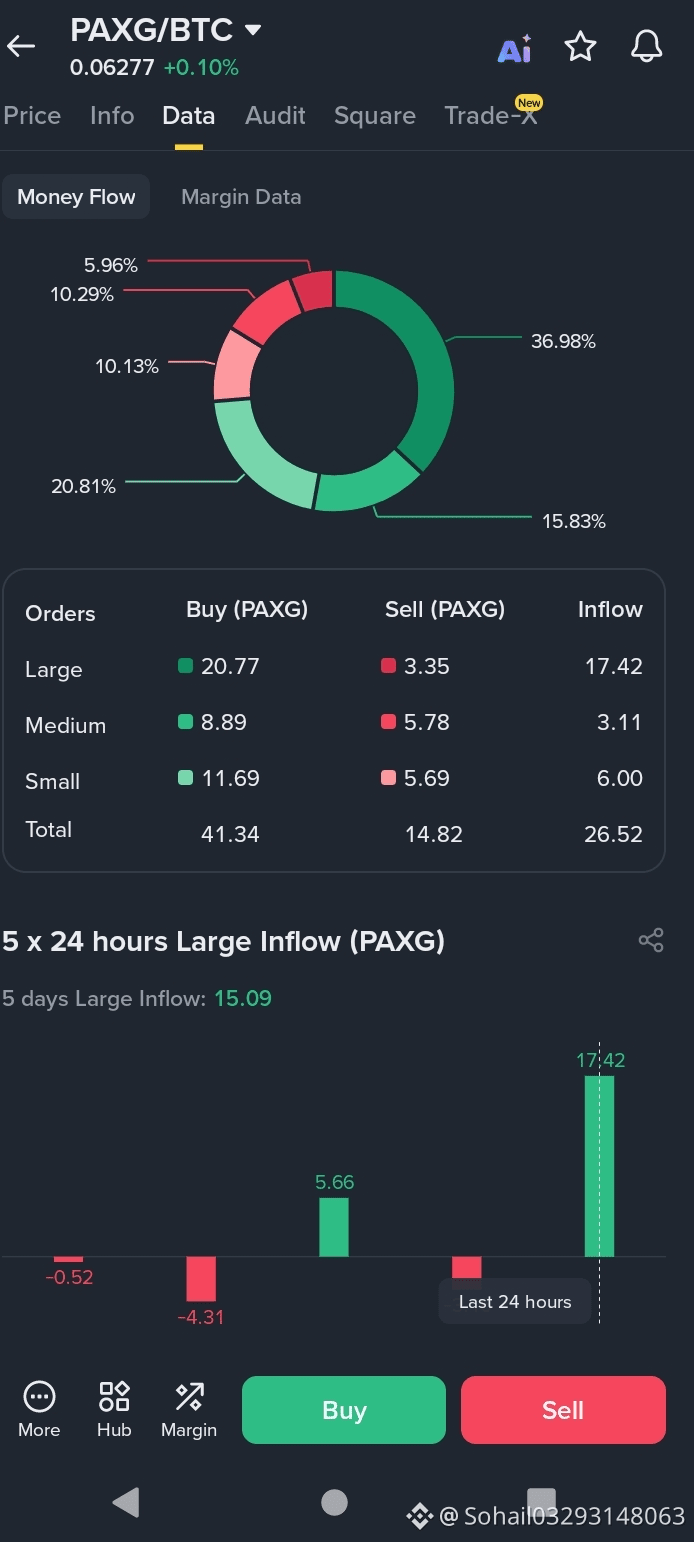Viewport: 694px width, 1542px height.
Task: Tap the Large sell color swatch beside 3.35
Action: [388, 666]
